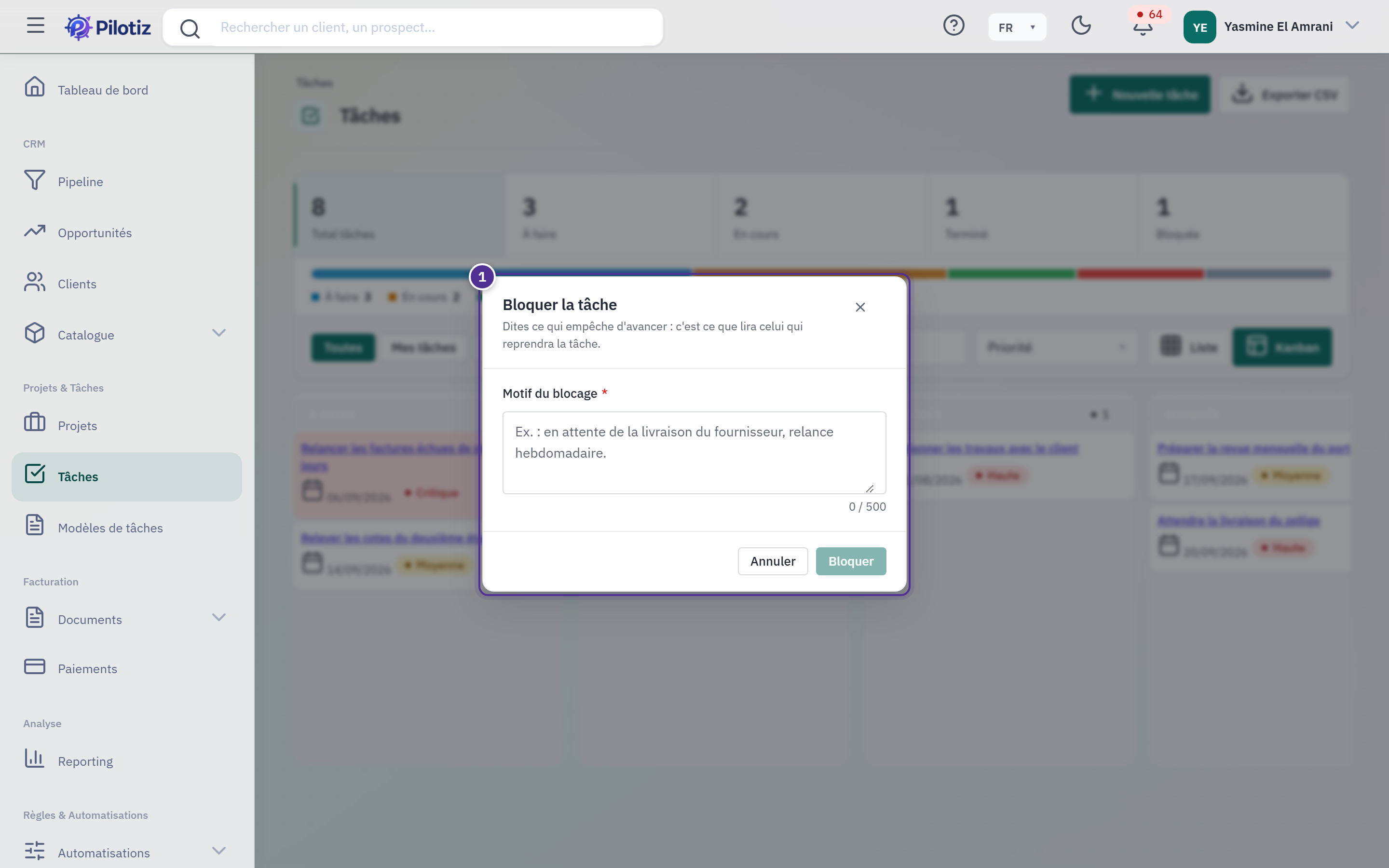
Task: Click Annuler in the dialog
Action: pyautogui.click(x=773, y=561)
